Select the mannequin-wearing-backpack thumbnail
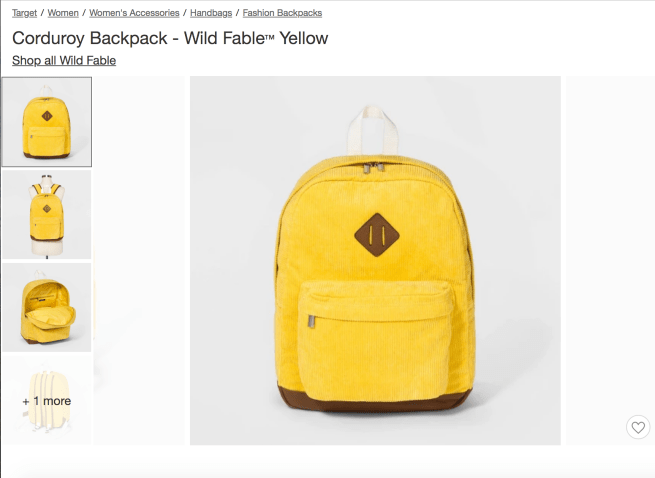The width and height of the screenshot is (655, 478). tap(47, 215)
